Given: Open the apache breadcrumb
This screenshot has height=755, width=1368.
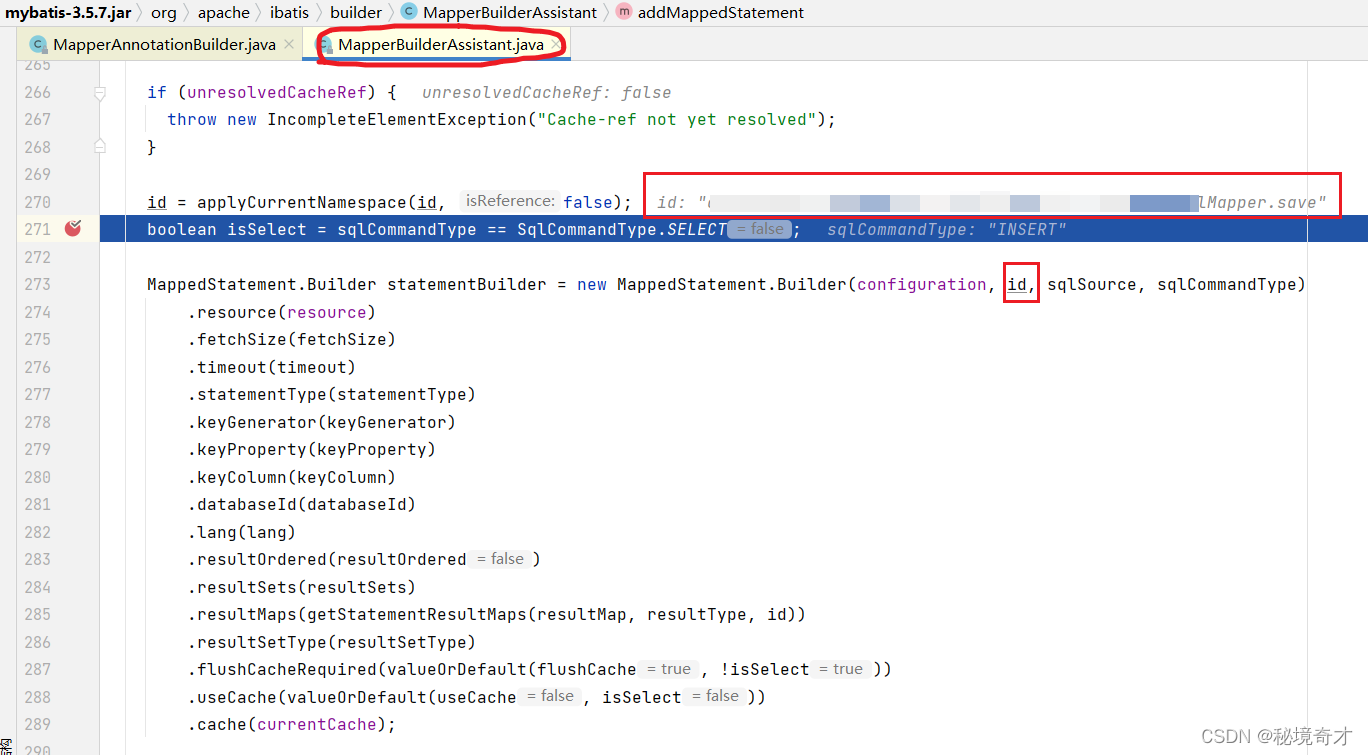Looking at the screenshot, I should tap(223, 13).
